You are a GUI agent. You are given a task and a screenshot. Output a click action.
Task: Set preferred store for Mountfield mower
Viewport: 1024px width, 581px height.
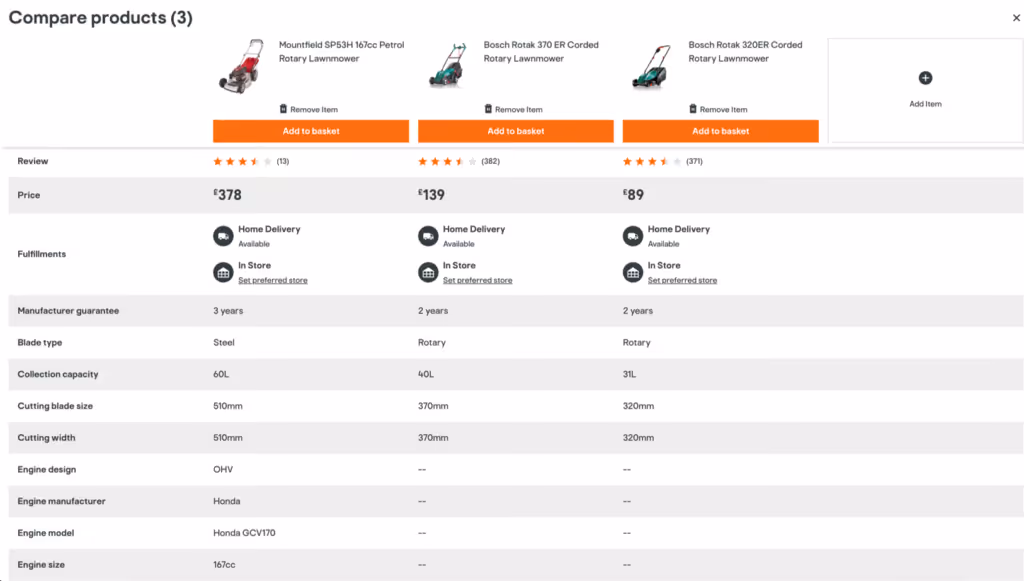(x=272, y=280)
